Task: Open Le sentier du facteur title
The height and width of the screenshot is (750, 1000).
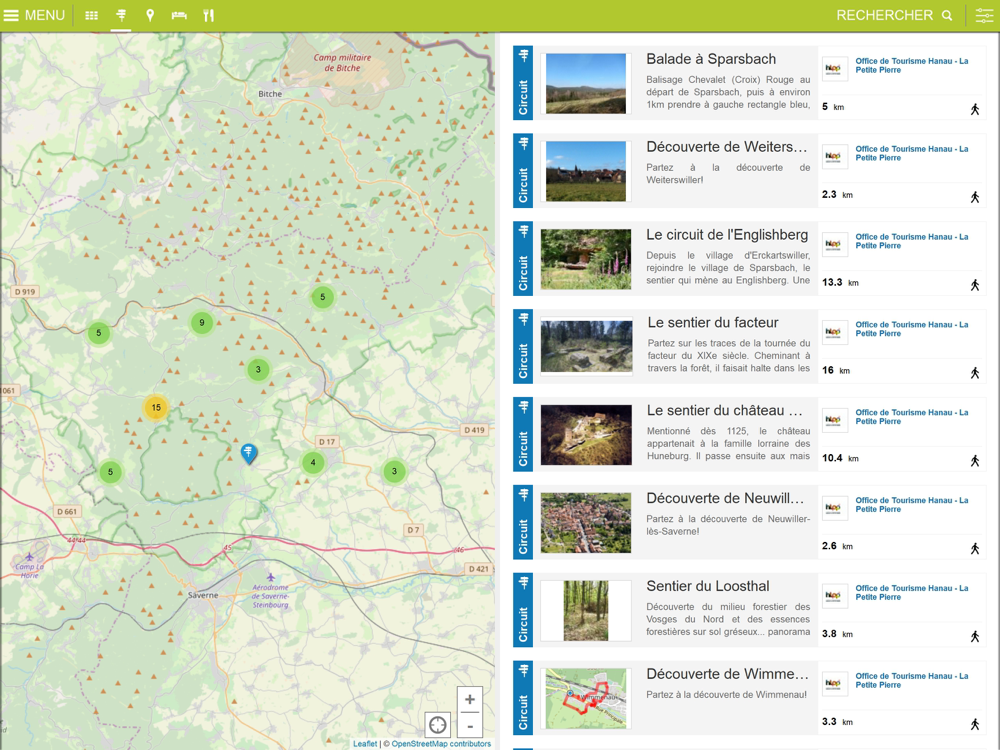Action: point(713,323)
